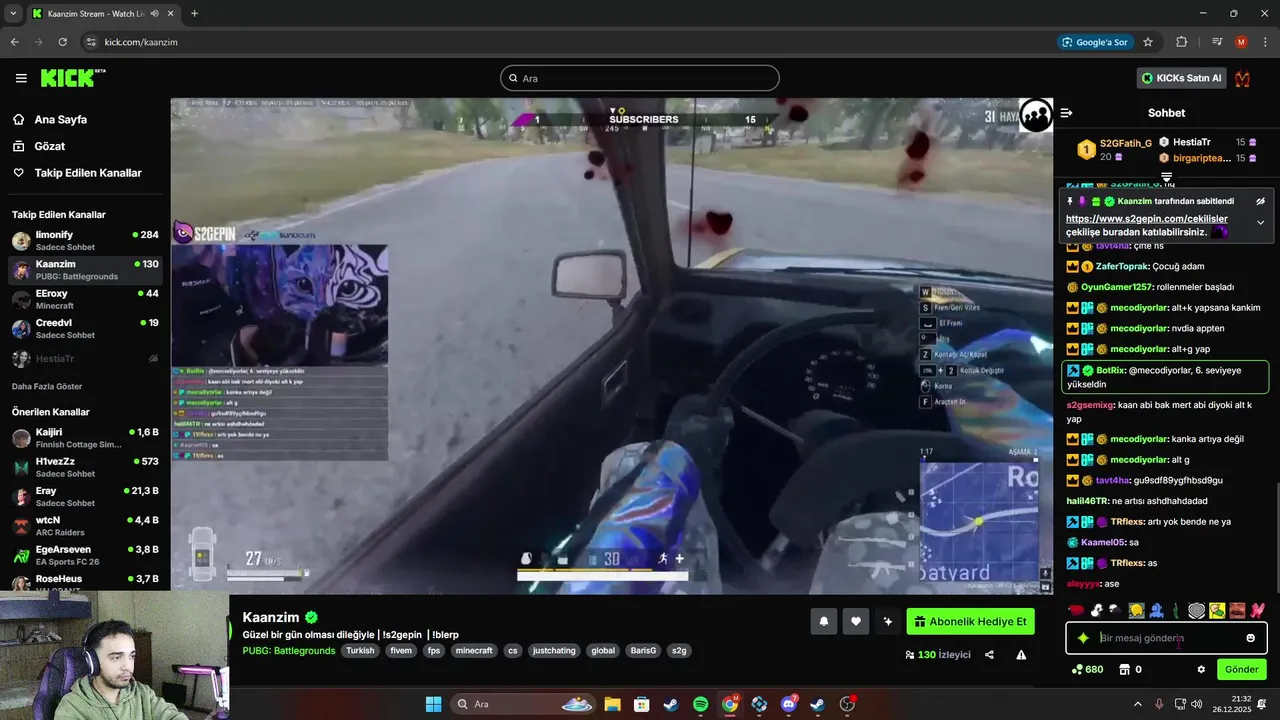
Task: Open recommended channel wtcN
Action: tap(85, 525)
